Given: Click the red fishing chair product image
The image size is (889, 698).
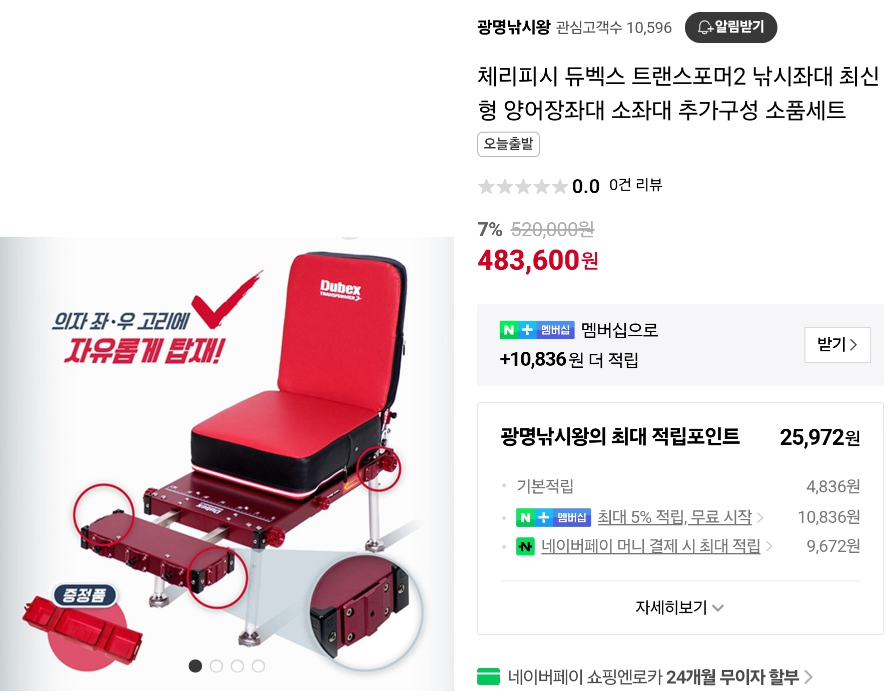Looking at the screenshot, I should coord(227,464).
